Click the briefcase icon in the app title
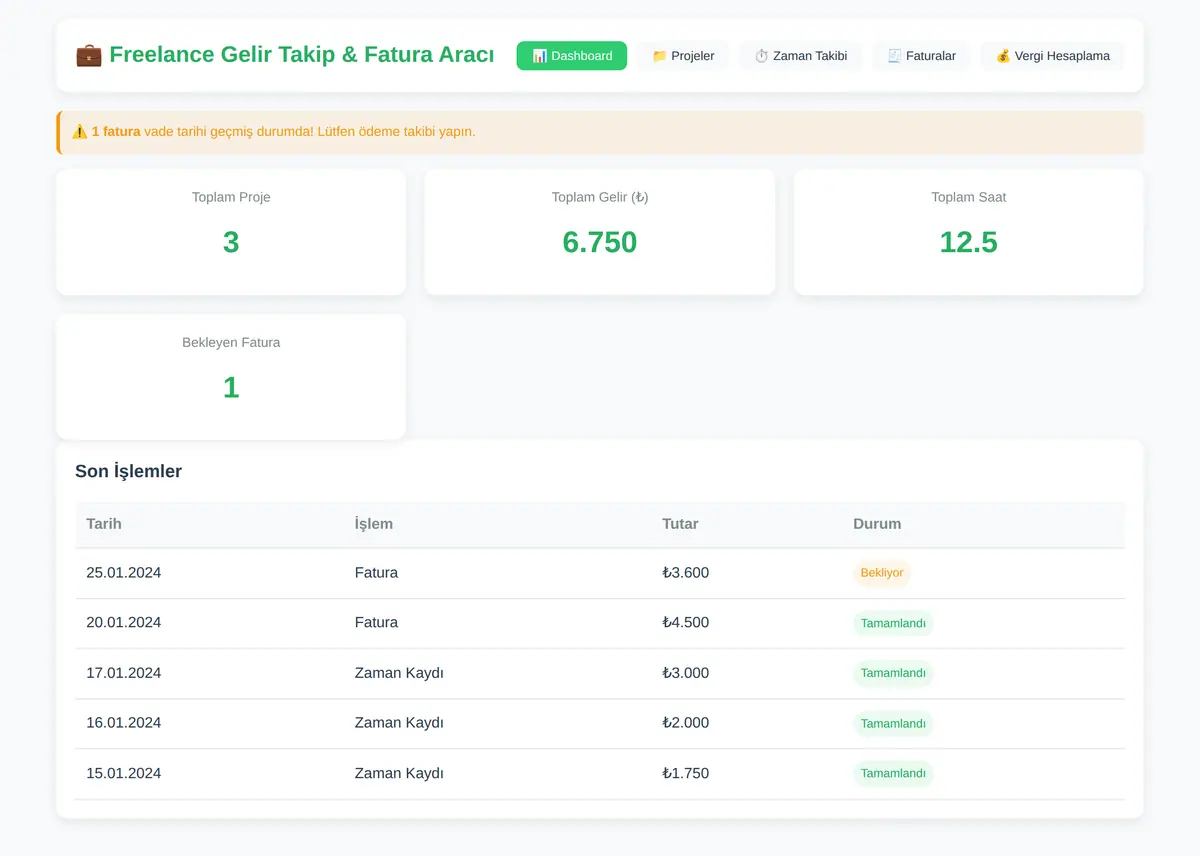1200x856 pixels. [x=89, y=55]
